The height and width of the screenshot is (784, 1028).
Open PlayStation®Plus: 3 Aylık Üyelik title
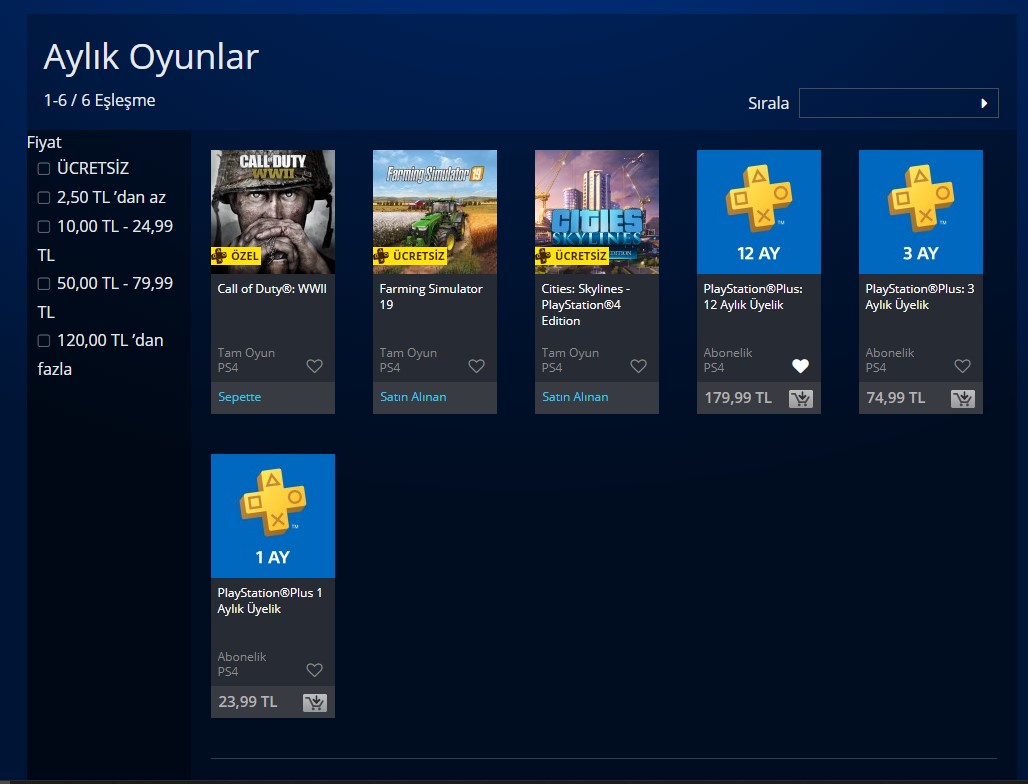point(920,296)
